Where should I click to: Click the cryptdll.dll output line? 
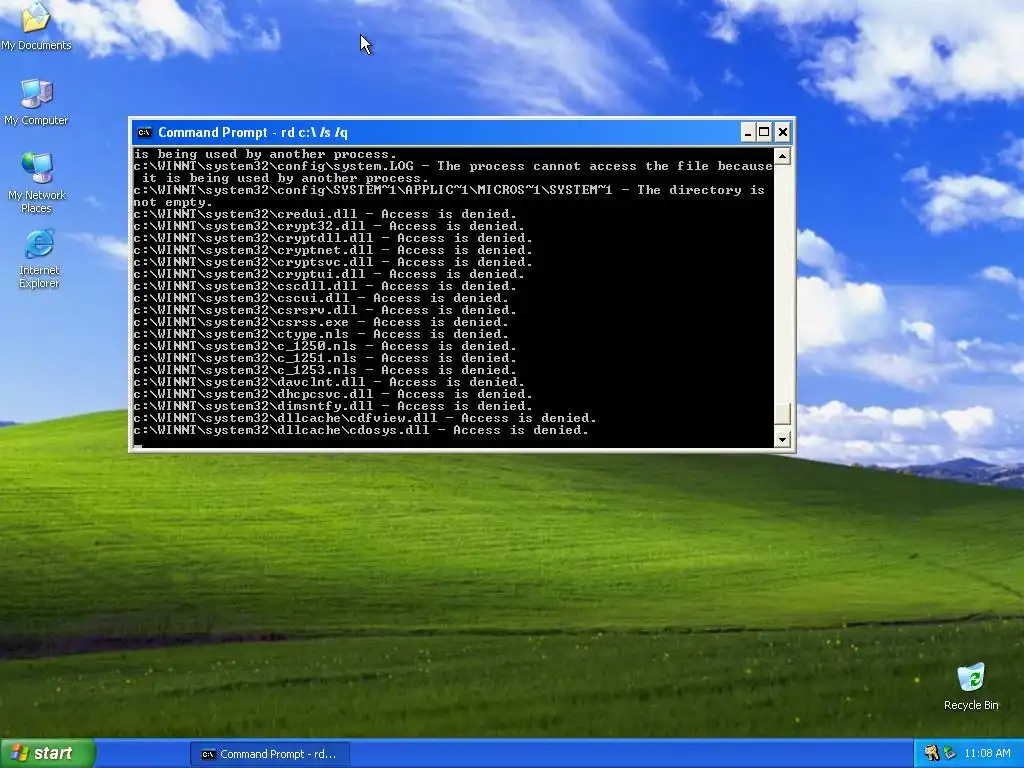(332, 238)
